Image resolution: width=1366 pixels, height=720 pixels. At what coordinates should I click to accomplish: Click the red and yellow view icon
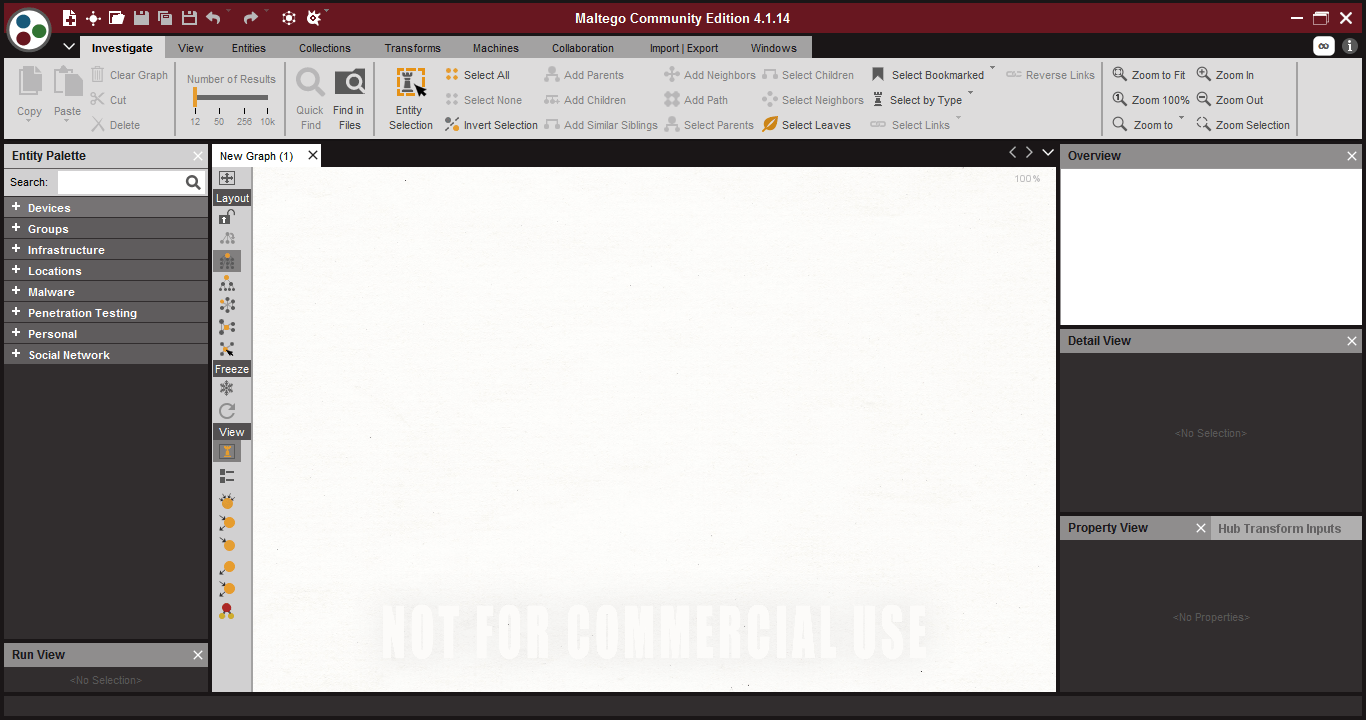pos(227,611)
